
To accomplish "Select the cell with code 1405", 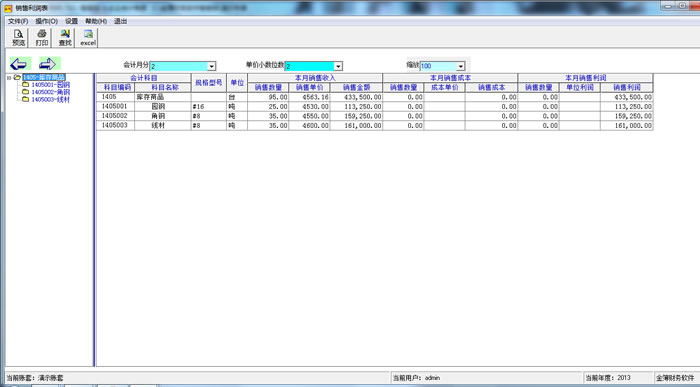I will 116,97.
